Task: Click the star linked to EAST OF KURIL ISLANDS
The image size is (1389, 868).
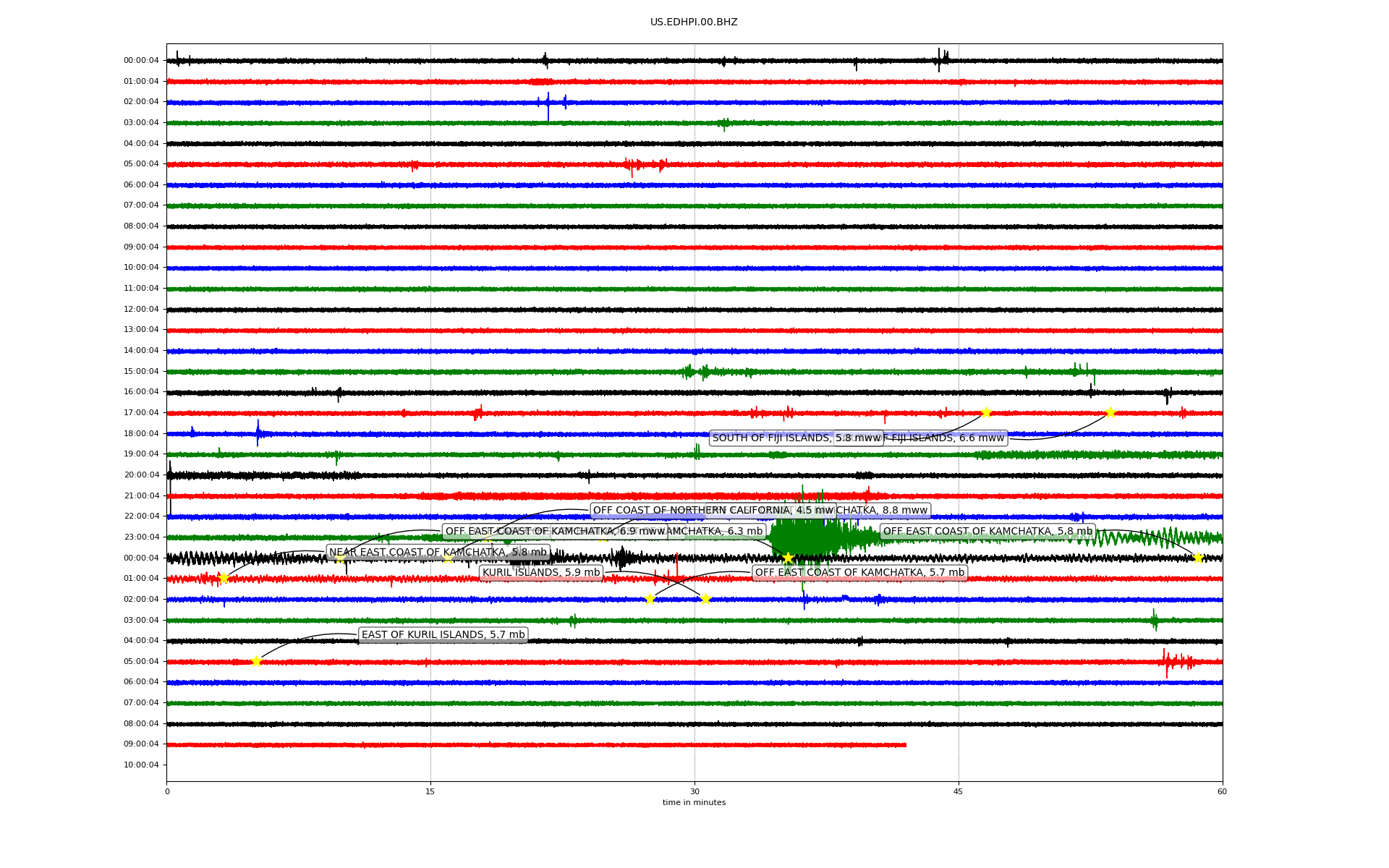Action: pyautogui.click(x=256, y=661)
